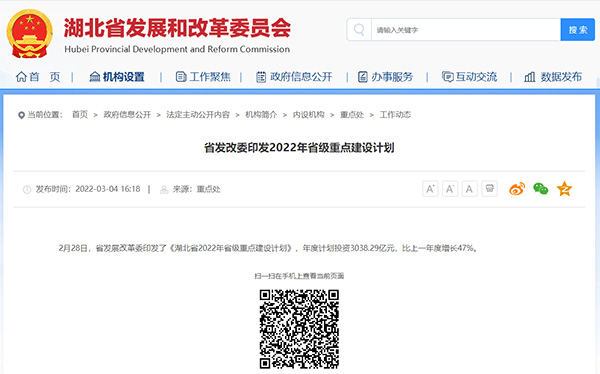Share article to WeChat
Image resolution: width=600 pixels, height=374 pixels.
click(541, 189)
